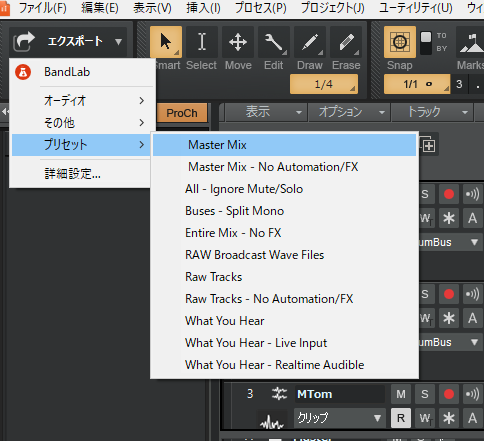Open the 1/1 snap resolution dropdown
The height and width of the screenshot is (441, 484).
click(417, 84)
